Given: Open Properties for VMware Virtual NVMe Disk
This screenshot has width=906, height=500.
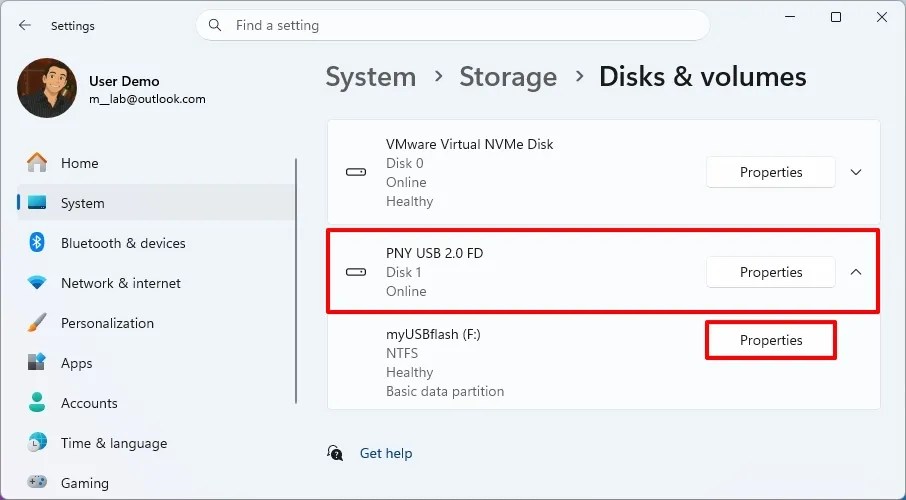Looking at the screenshot, I should pyautogui.click(x=771, y=172).
